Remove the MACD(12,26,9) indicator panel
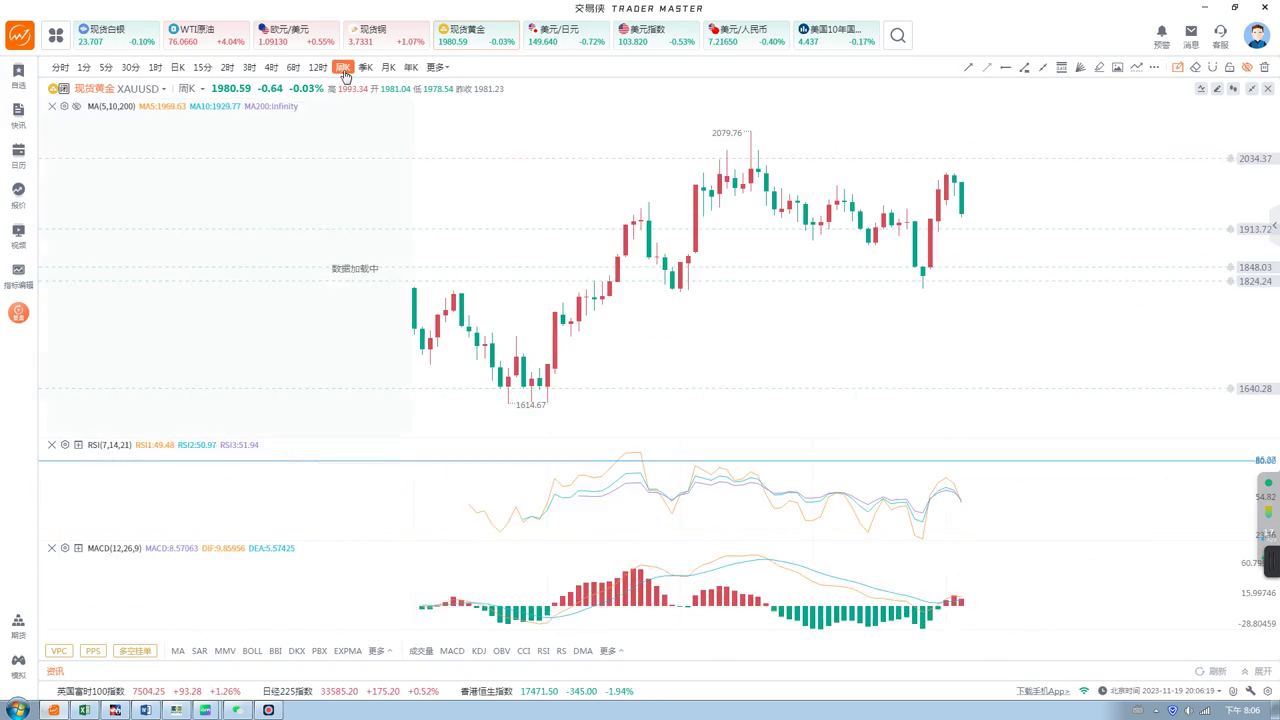This screenshot has width=1280, height=720. coord(52,548)
